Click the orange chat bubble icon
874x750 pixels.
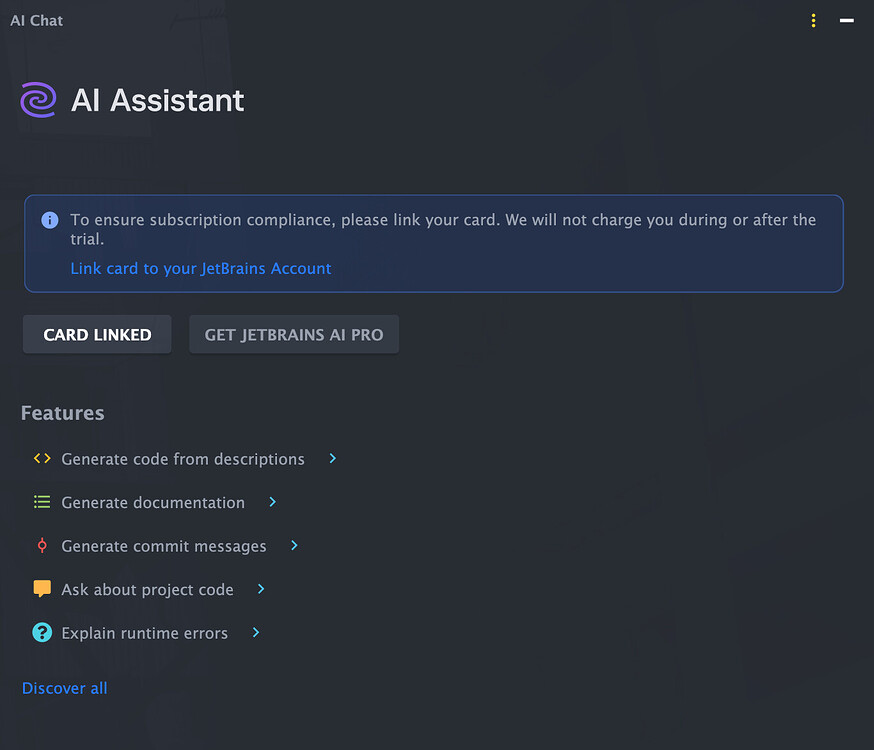(42, 588)
